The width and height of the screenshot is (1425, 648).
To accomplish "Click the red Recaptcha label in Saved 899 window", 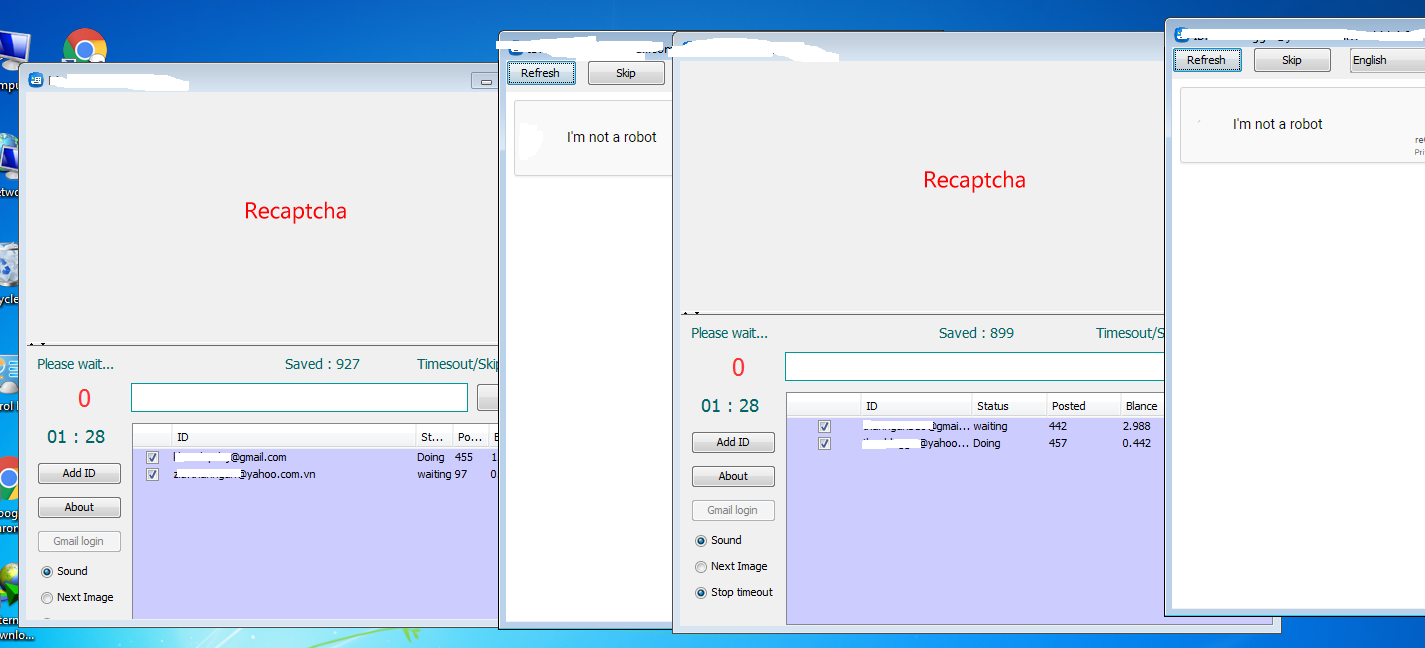I will (974, 180).
